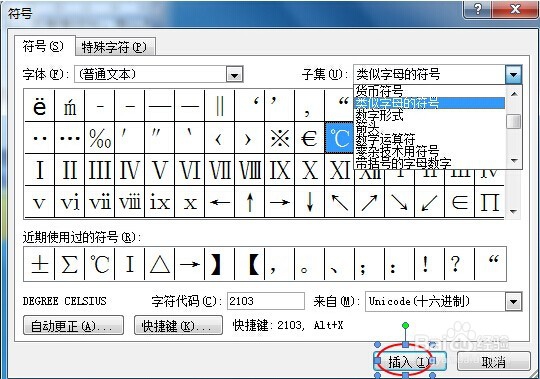The image size is (540, 379).
Task: Select the down arrow ↓ symbol
Action: [x=310, y=202]
